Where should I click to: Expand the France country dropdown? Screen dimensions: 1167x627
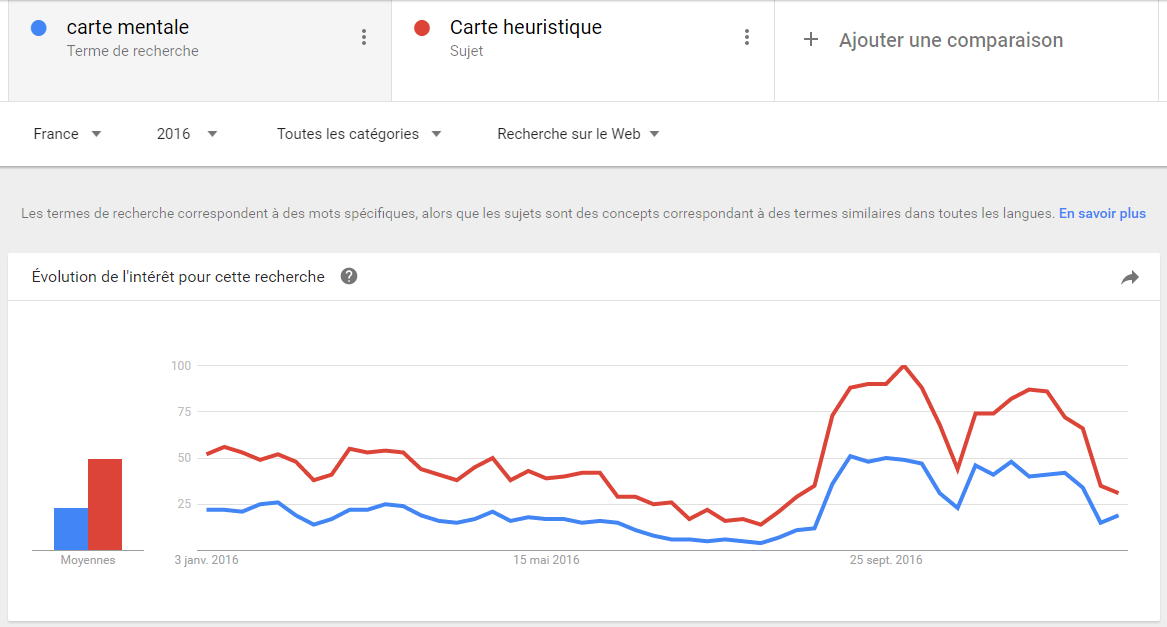(67, 134)
